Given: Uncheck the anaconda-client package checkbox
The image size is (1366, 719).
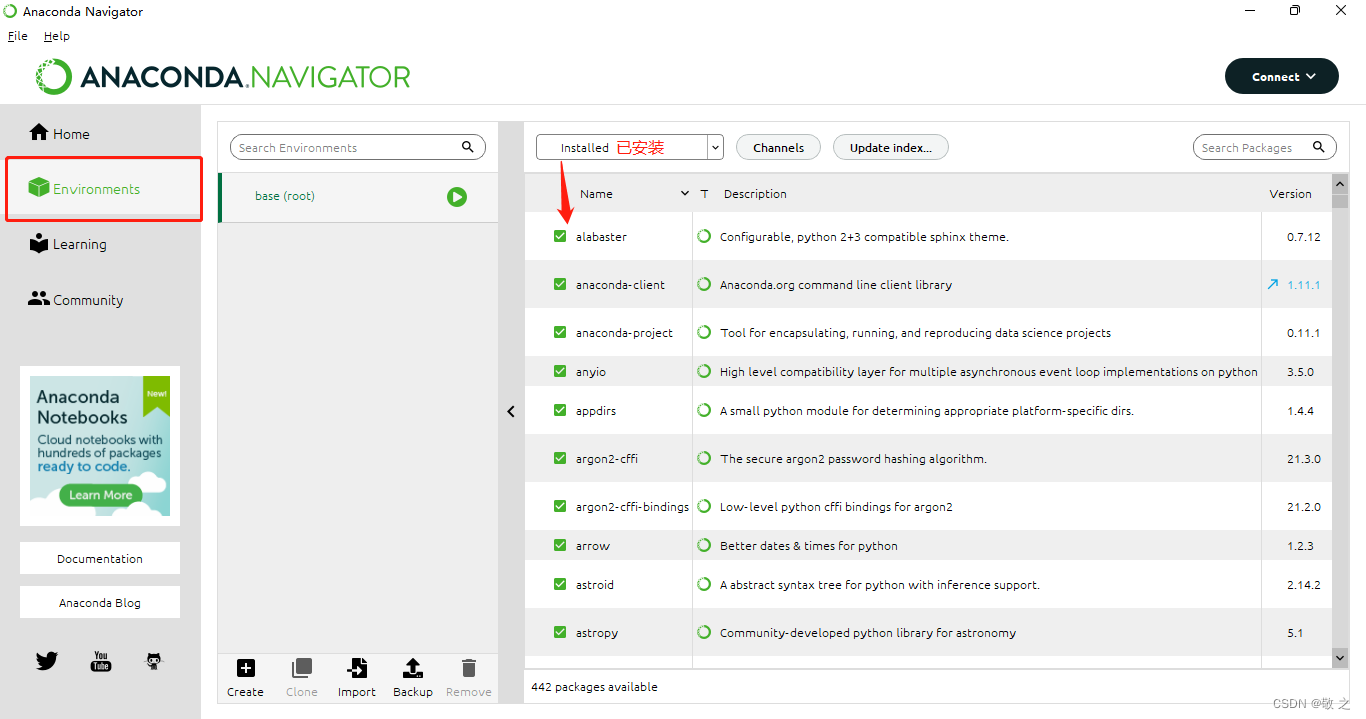Looking at the screenshot, I should pyautogui.click(x=560, y=284).
